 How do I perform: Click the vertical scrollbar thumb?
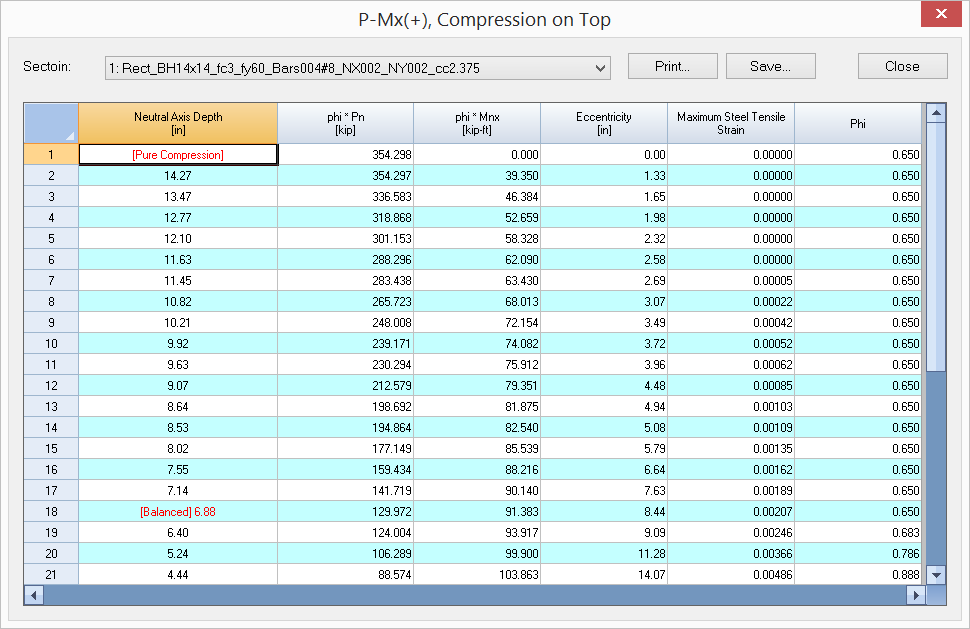[x=936, y=245]
